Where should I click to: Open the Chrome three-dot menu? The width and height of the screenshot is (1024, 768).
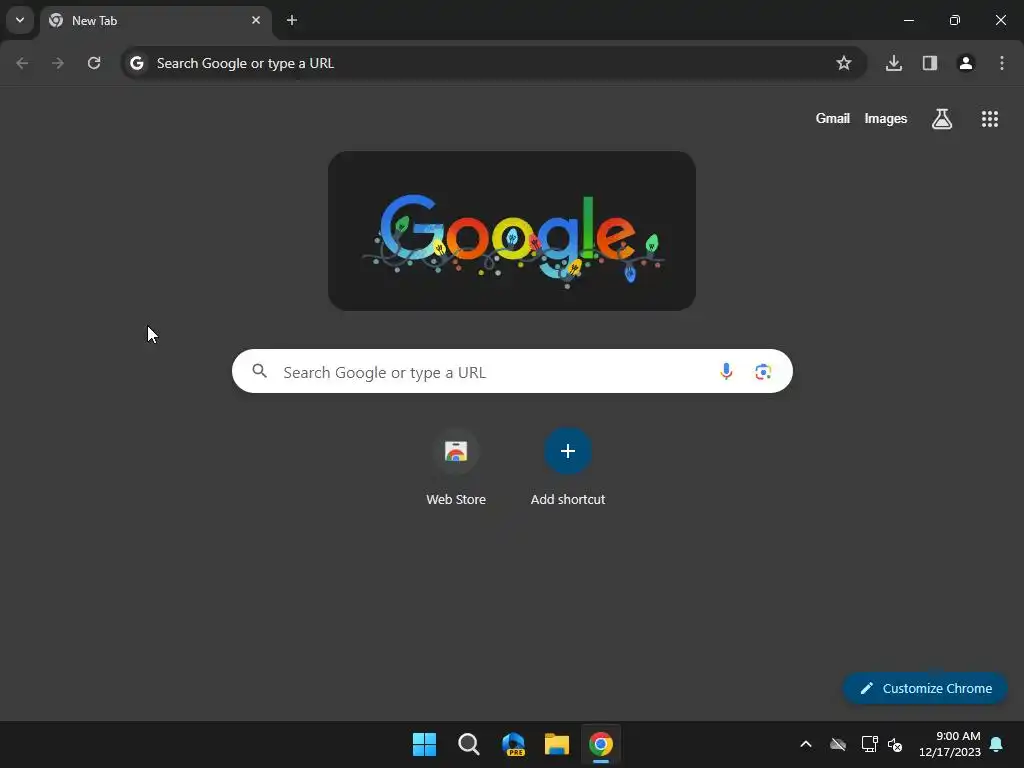[x=1002, y=63]
